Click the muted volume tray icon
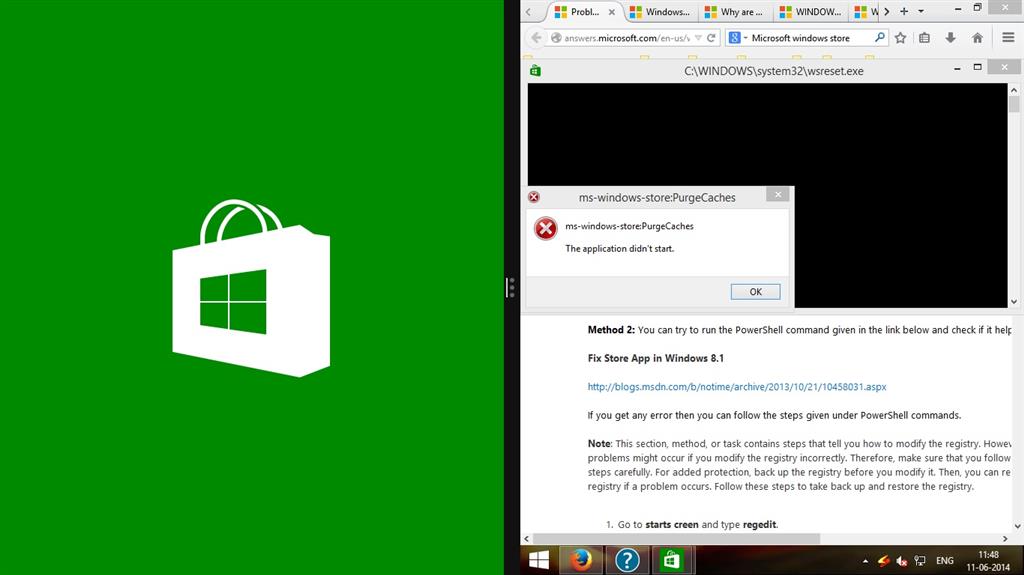Viewport: 1024px width, 575px height. pyautogui.click(x=902, y=561)
